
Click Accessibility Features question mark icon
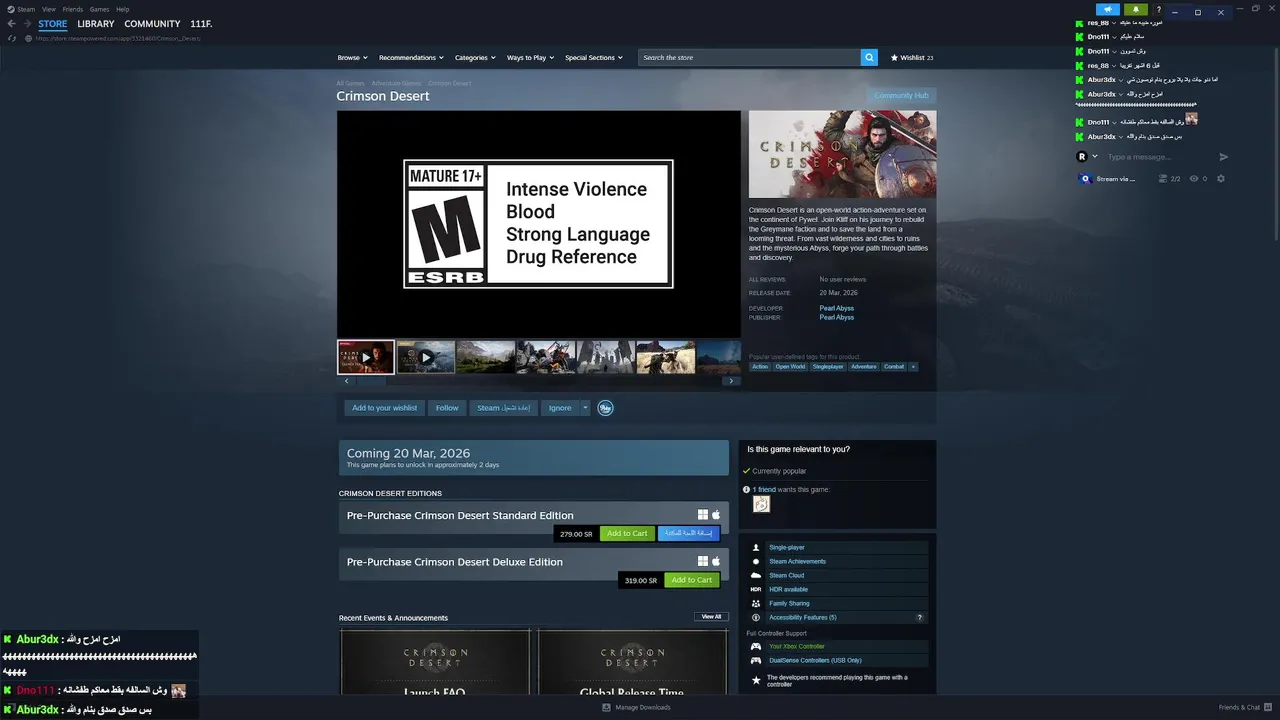[920, 617]
